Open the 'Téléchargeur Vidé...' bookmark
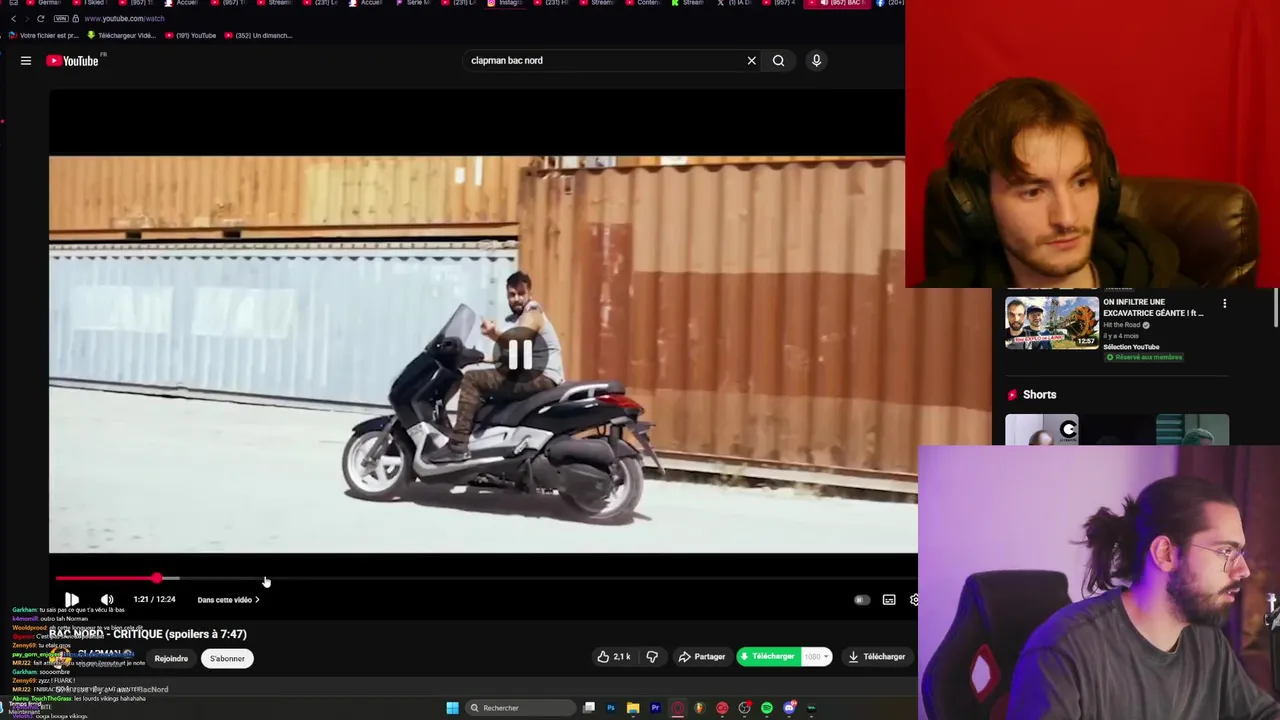 click(122, 35)
